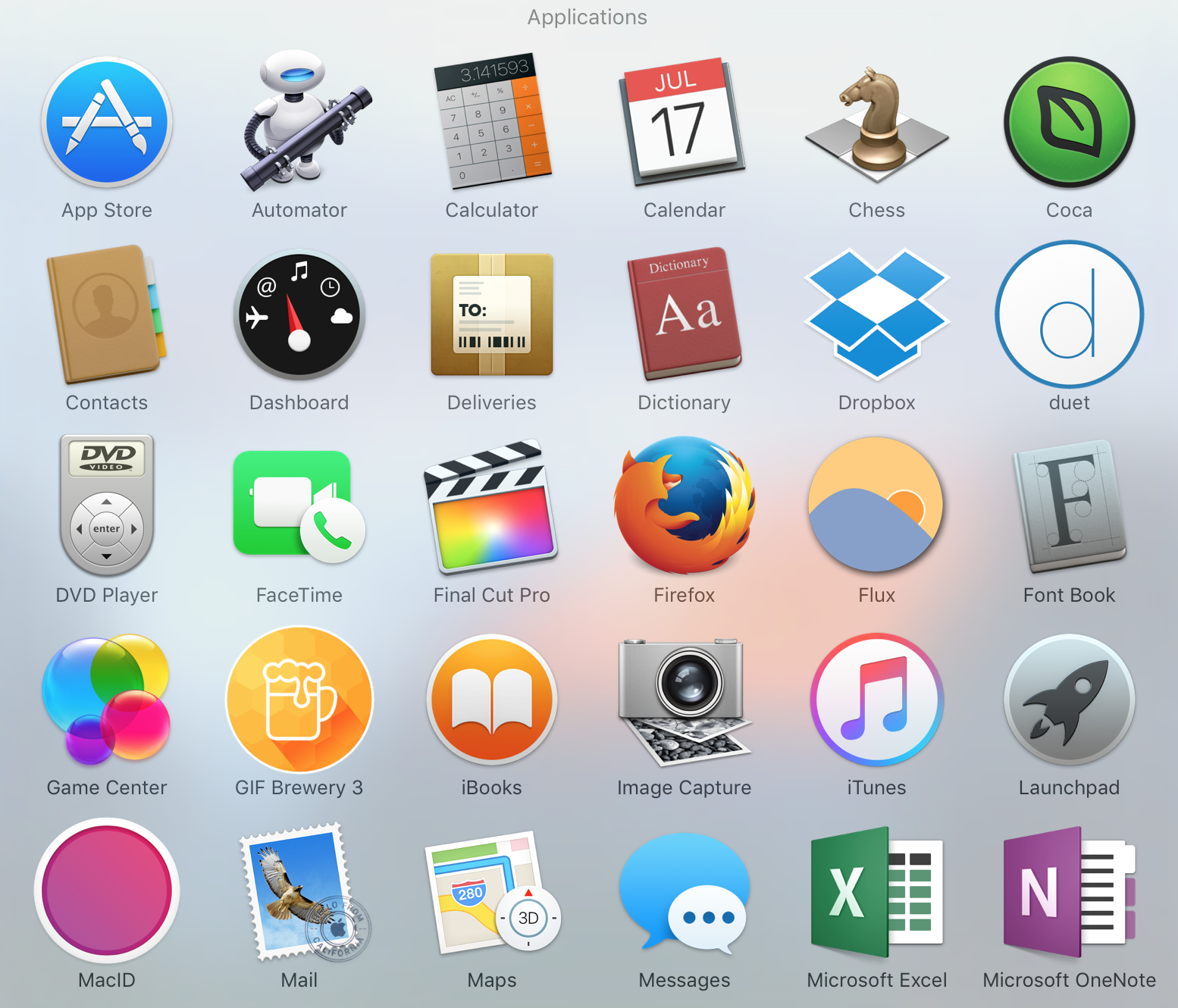The image size is (1178, 1008).
Task: Open Image Capture
Action: click(684, 699)
